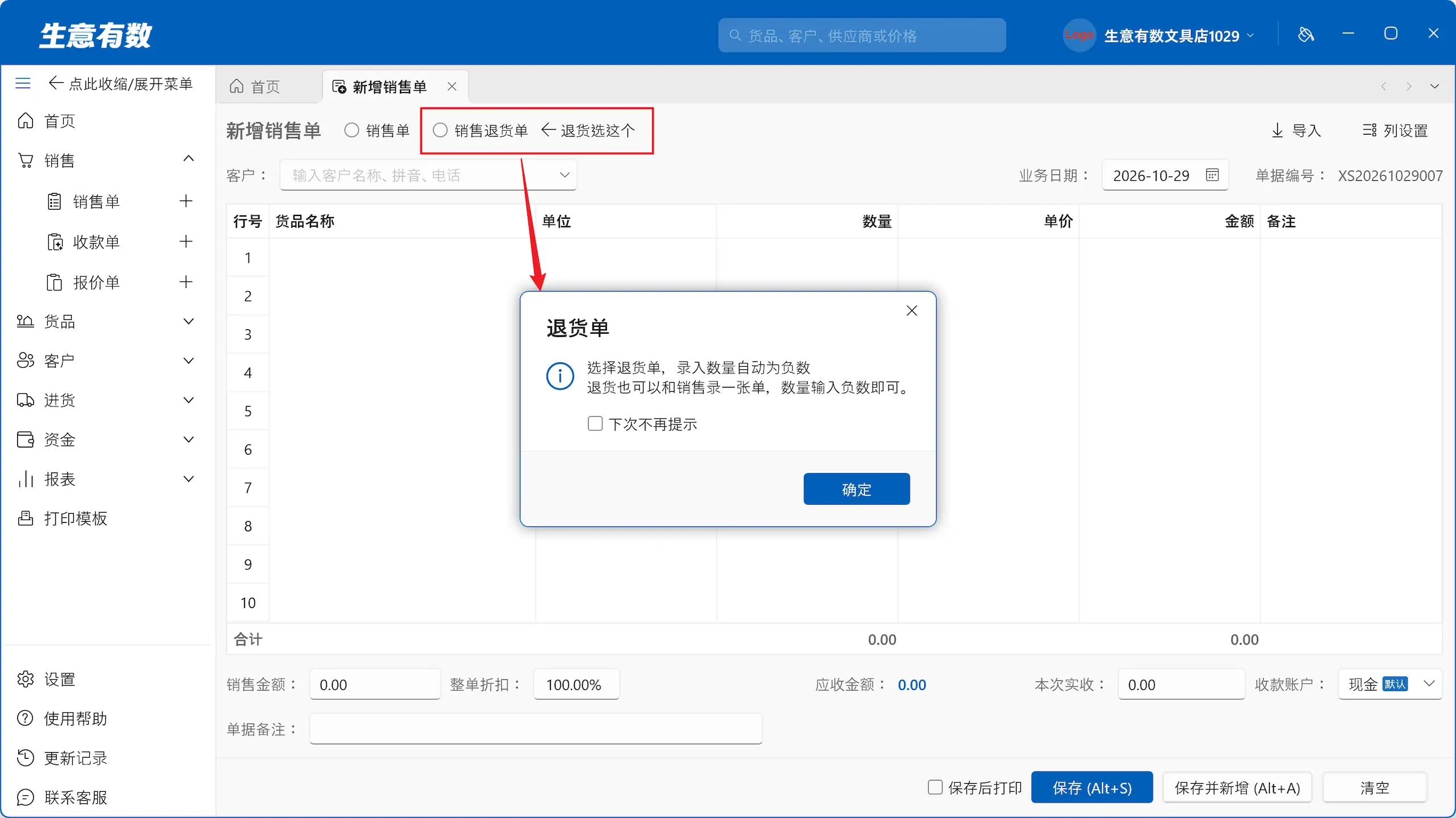Click the hamburger menu collapse icon
The height and width of the screenshot is (818, 1456).
(x=23, y=84)
